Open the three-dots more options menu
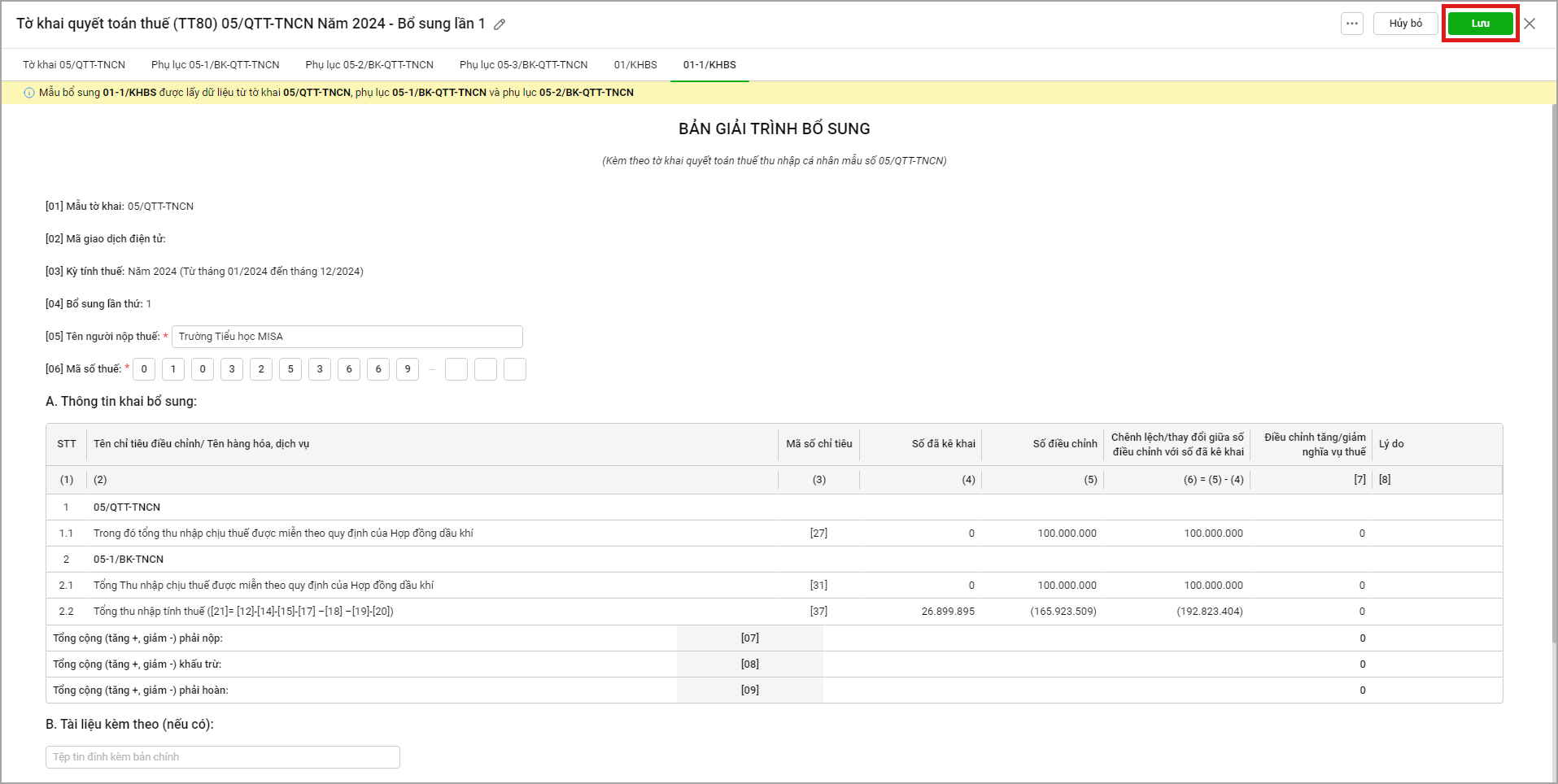The image size is (1558, 784). 1351,24
